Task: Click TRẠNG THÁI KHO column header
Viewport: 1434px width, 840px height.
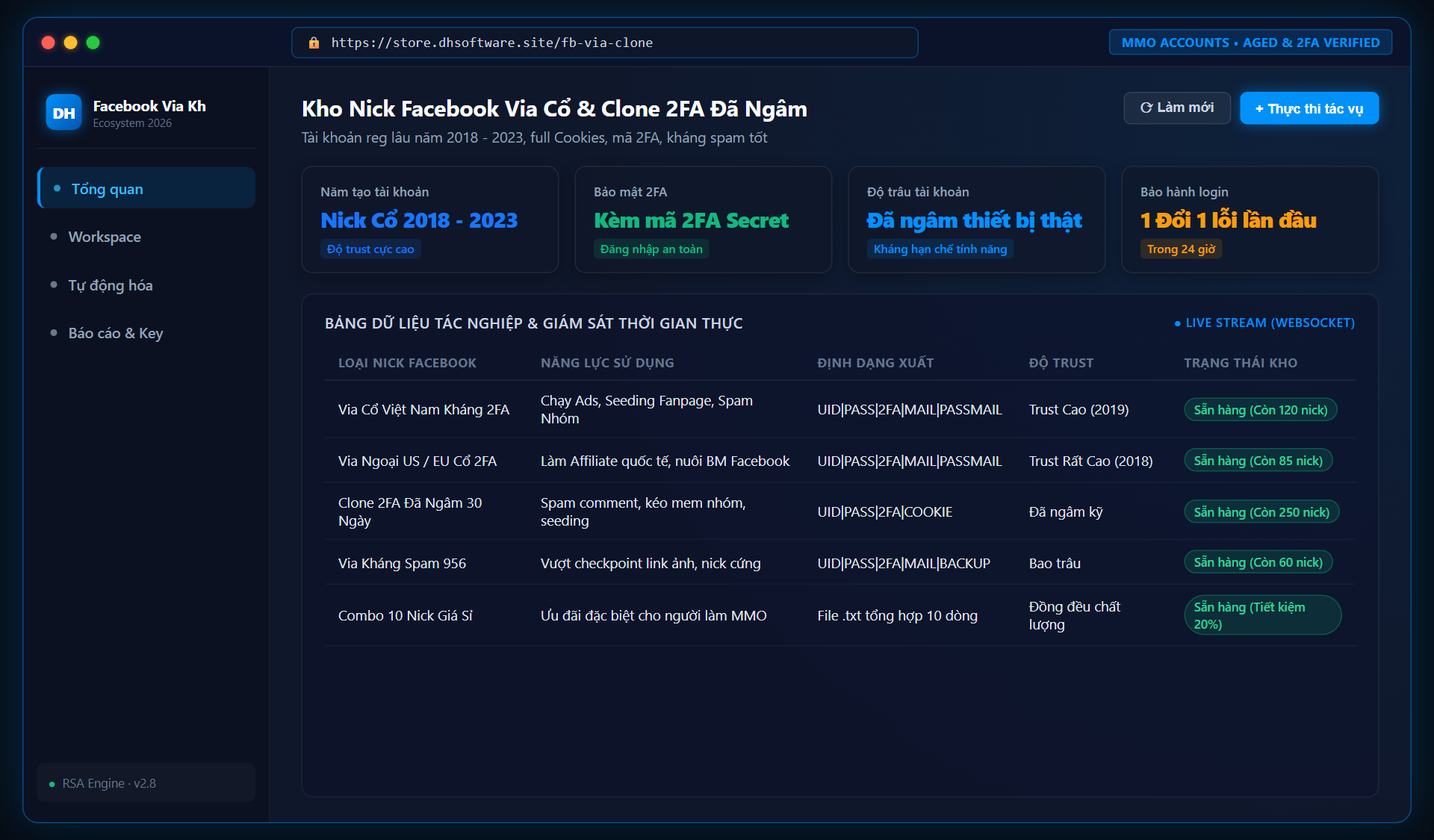Action: tap(1241, 363)
